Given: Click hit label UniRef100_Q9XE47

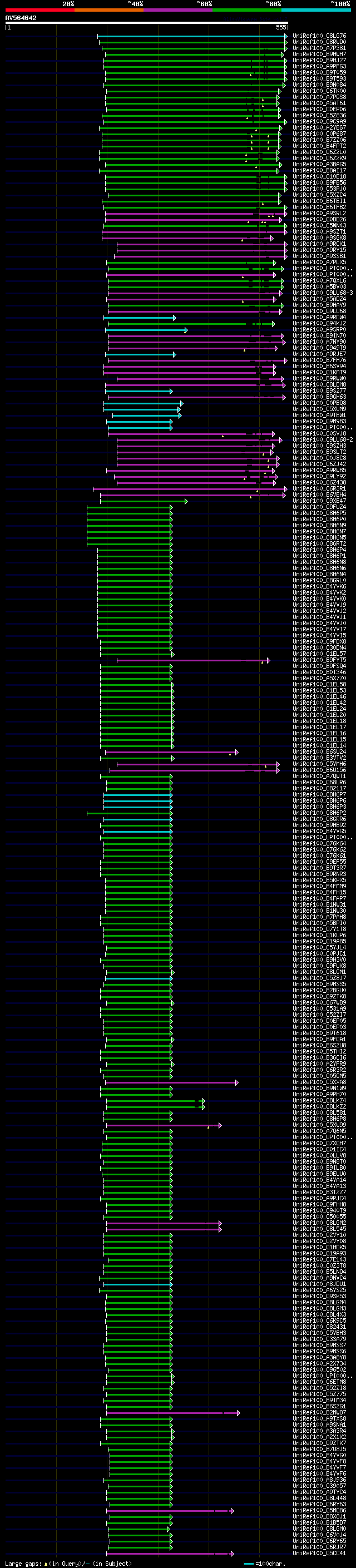Looking at the screenshot, I should point(319,501).
